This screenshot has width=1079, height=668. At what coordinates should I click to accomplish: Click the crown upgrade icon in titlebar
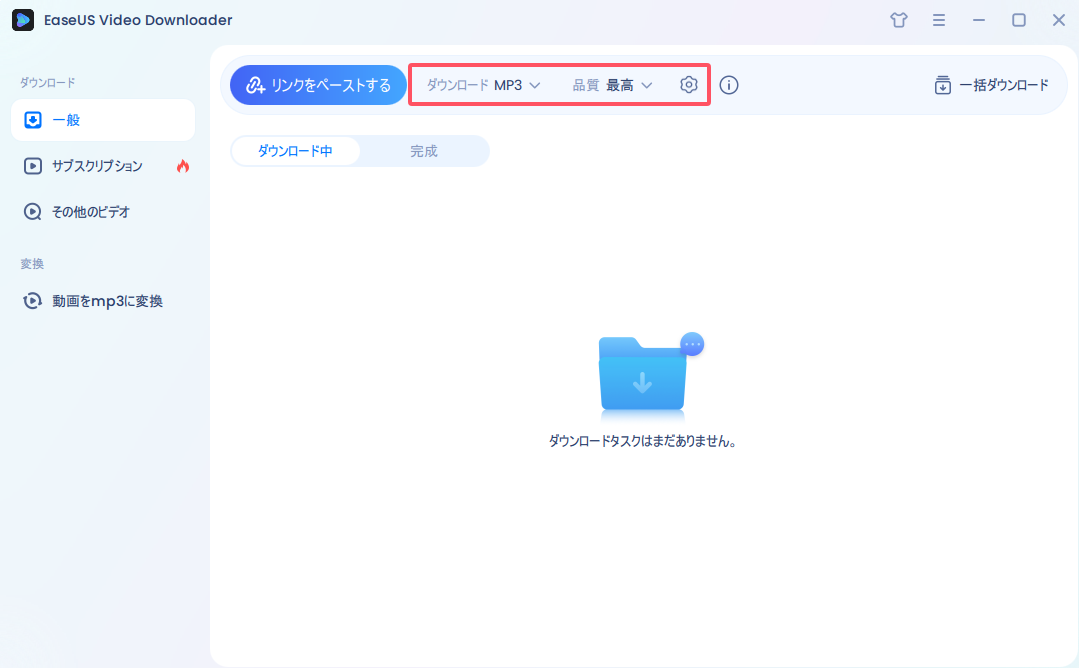tap(898, 19)
